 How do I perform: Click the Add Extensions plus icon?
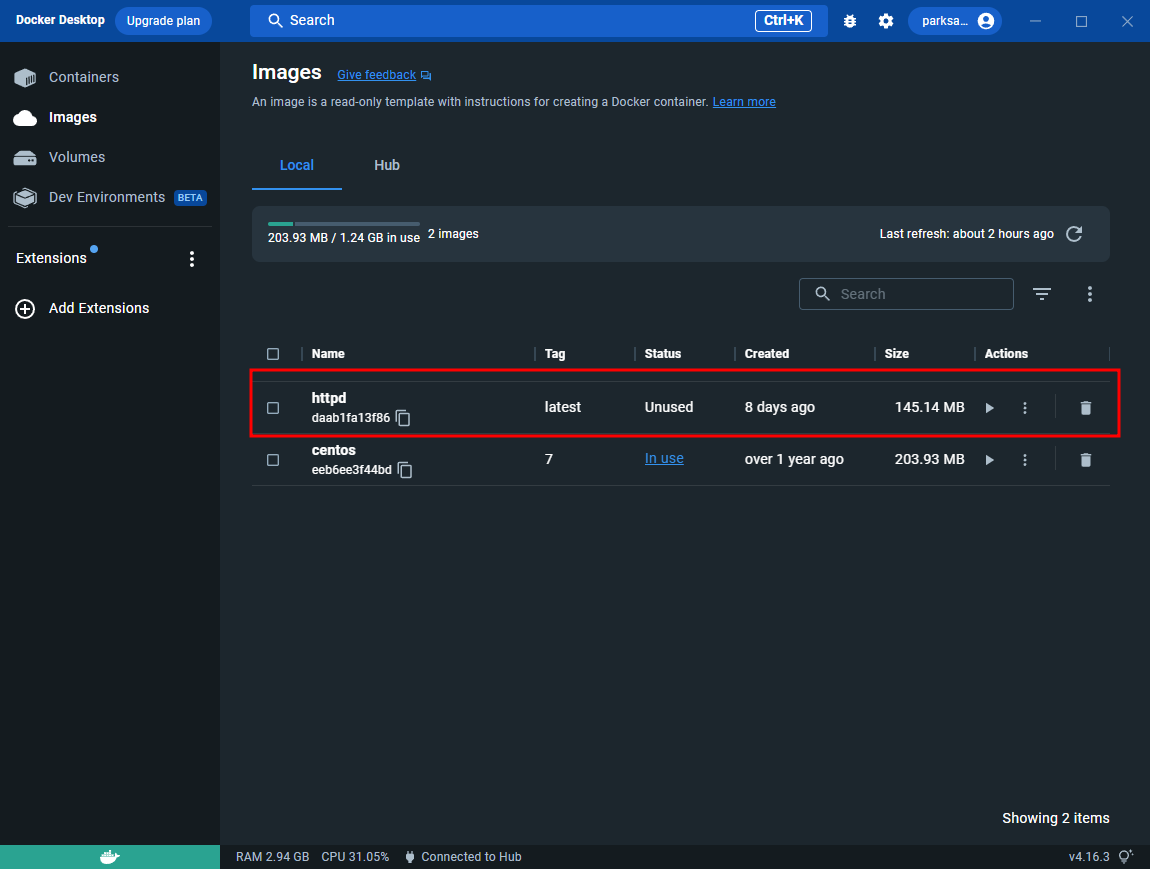pyautogui.click(x=25, y=309)
